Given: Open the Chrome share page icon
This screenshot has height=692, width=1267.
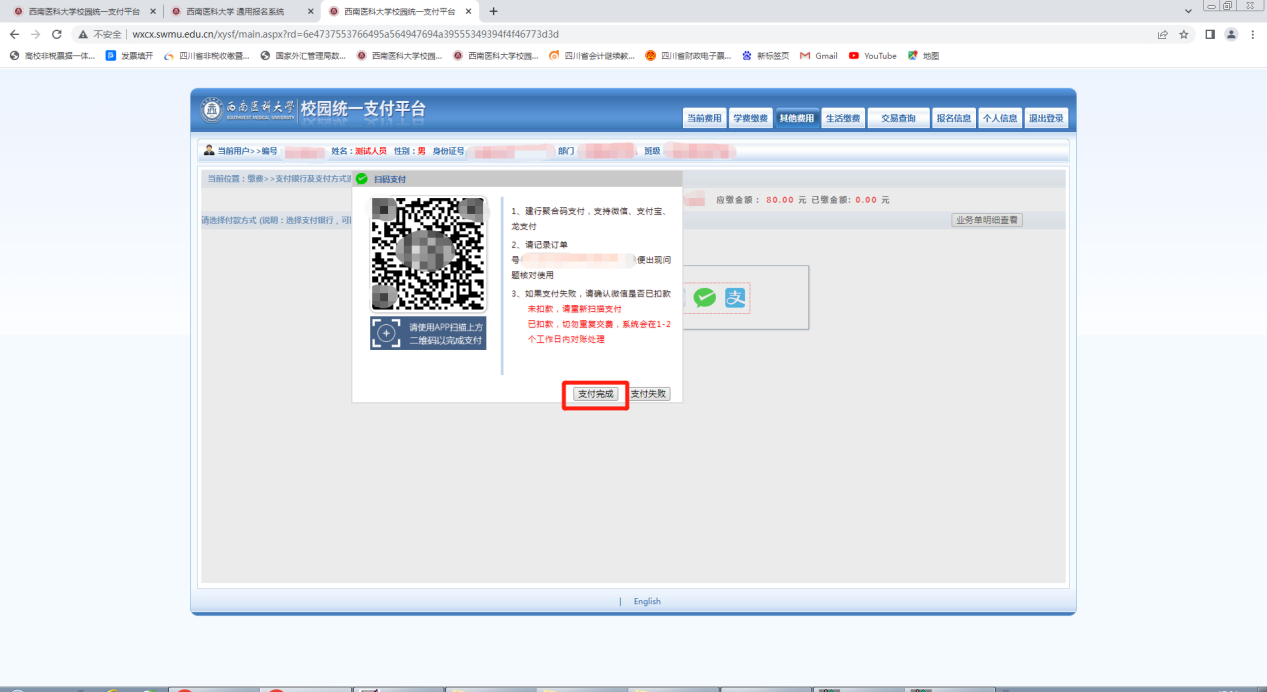Looking at the screenshot, I should click(1162, 34).
